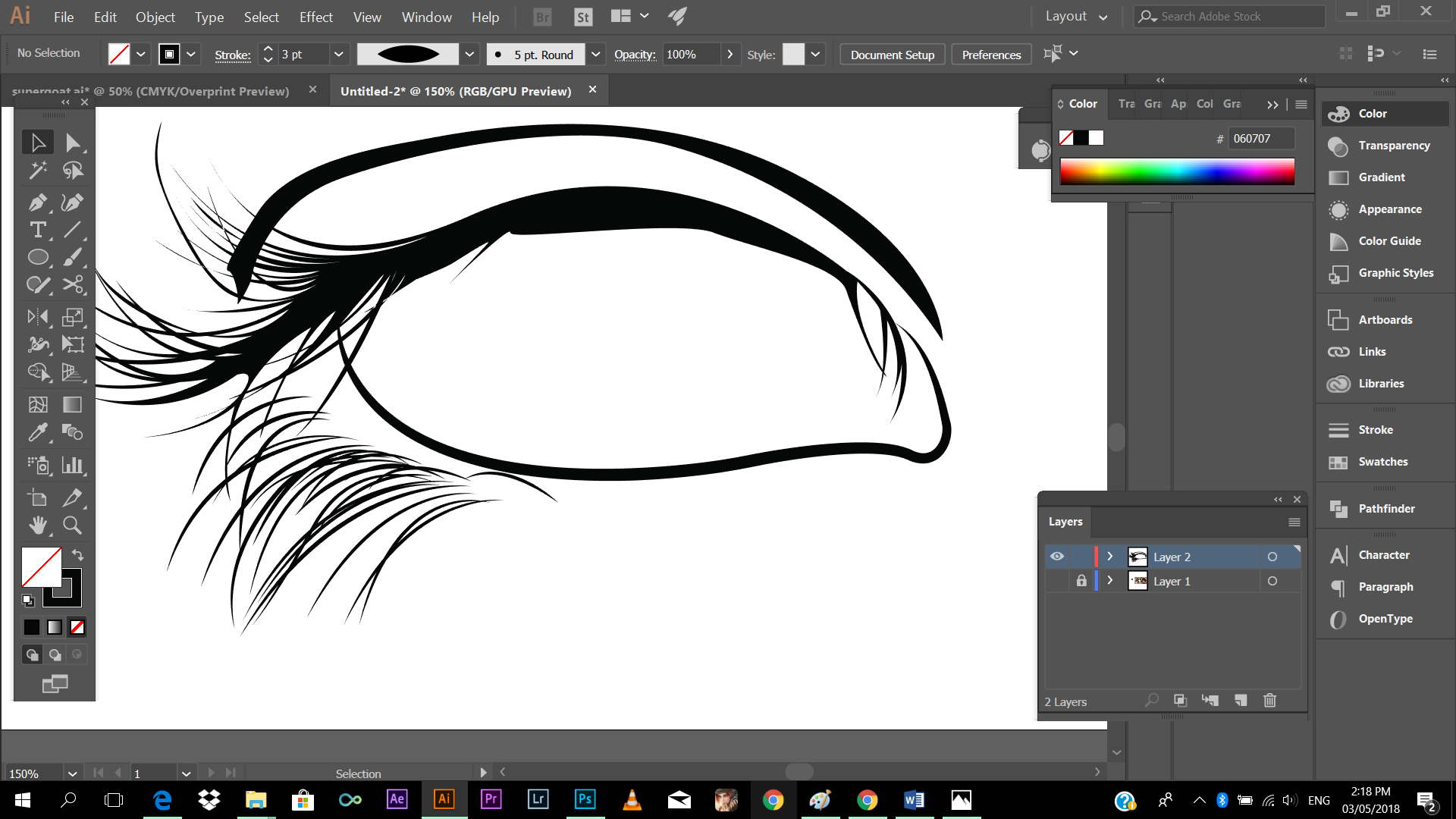Click toolbar Fill swatch

[41, 567]
